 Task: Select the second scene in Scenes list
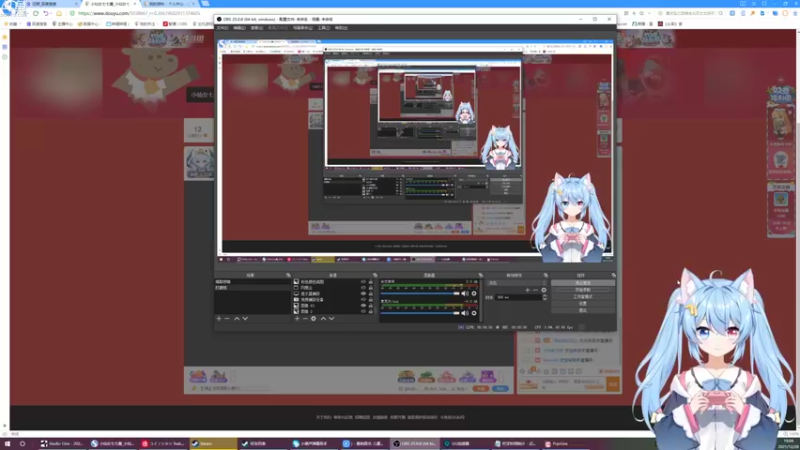[252, 288]
